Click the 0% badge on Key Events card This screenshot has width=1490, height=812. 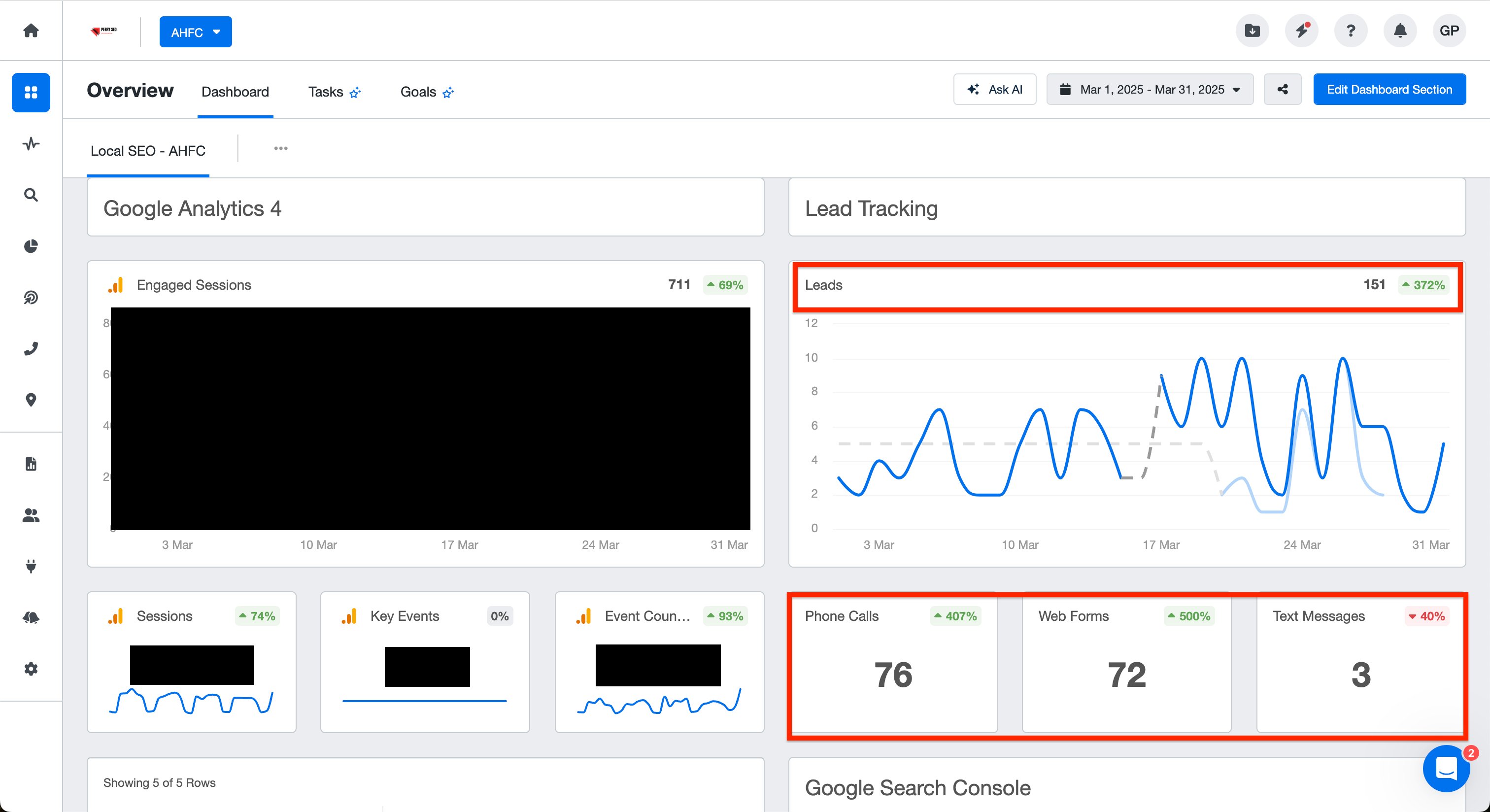[500, 616]
